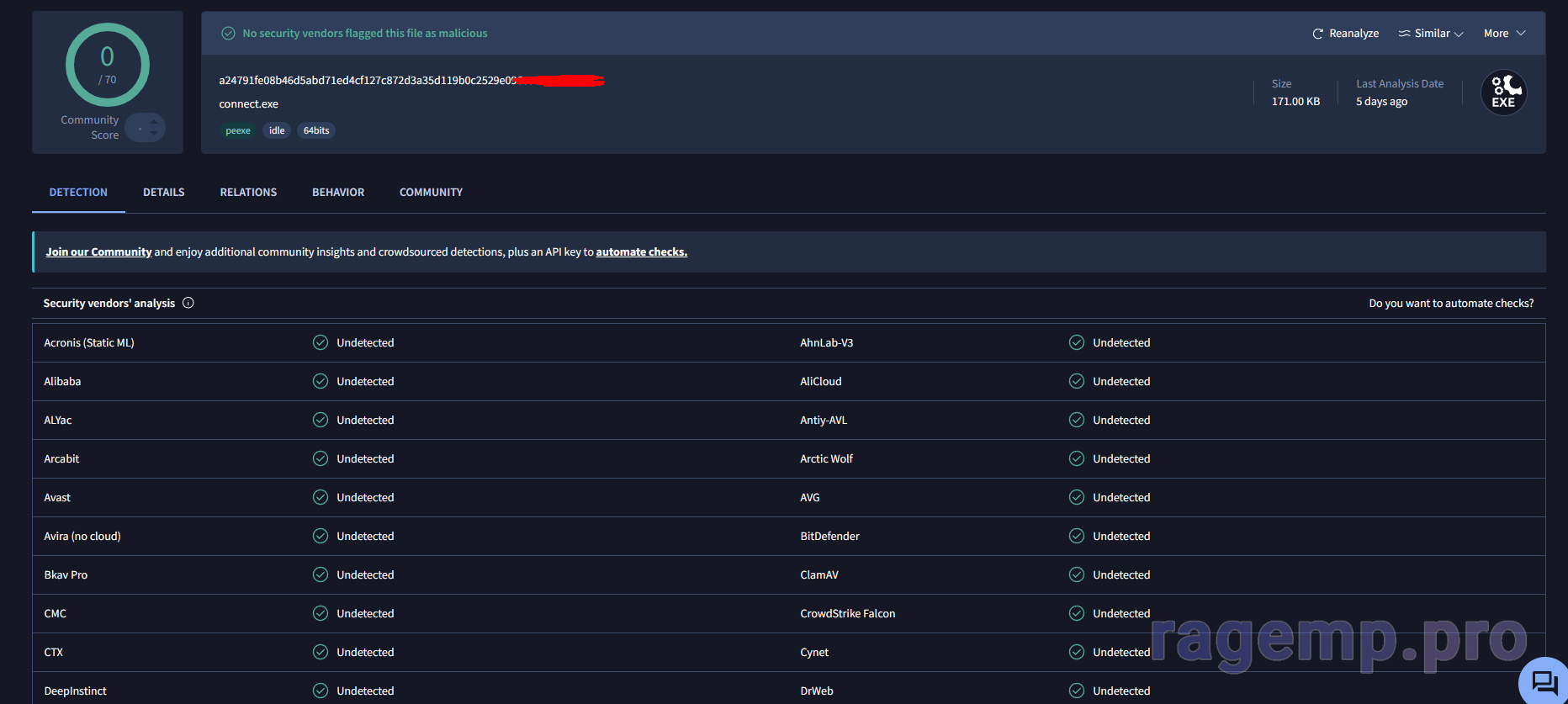
Task: Select the idle tag
Action: tap(277, 130)
